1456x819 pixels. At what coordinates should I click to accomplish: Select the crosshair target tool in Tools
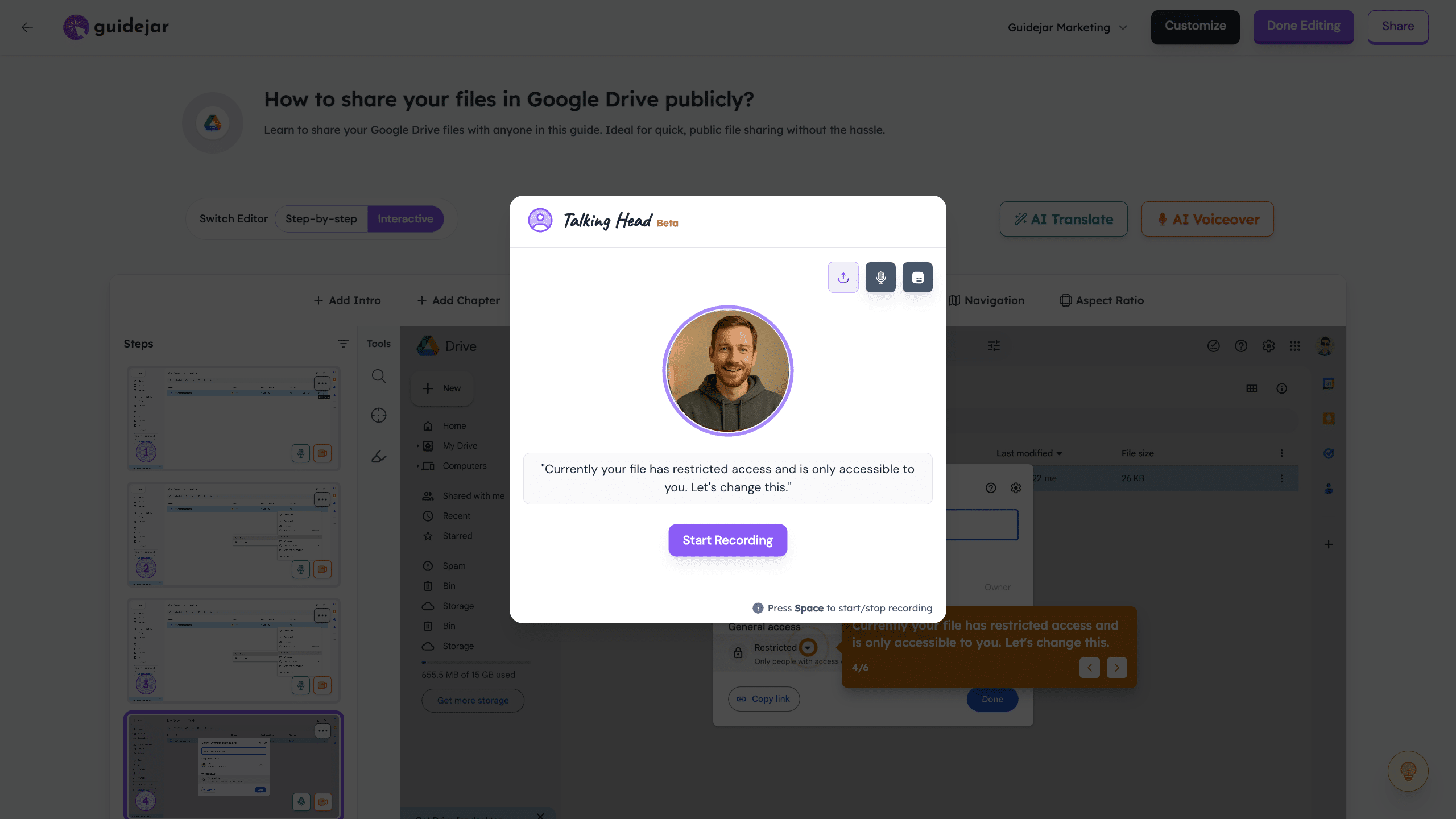[379, 416]
